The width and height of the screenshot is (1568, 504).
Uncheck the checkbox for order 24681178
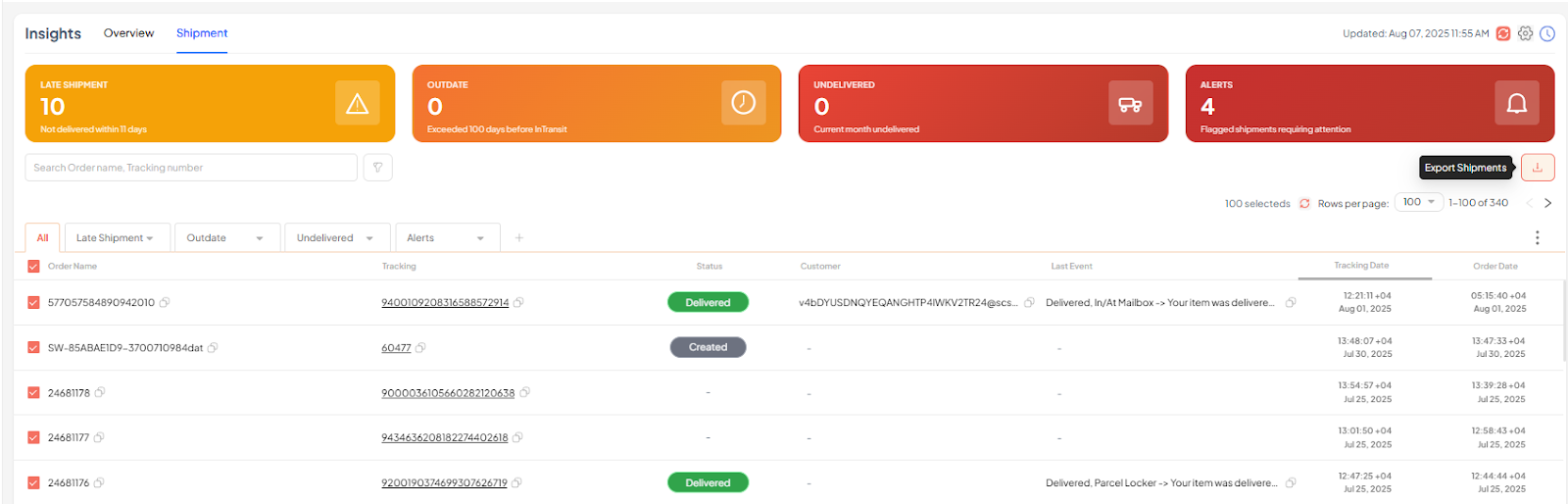pyautogui.click(x=33, y=393)
